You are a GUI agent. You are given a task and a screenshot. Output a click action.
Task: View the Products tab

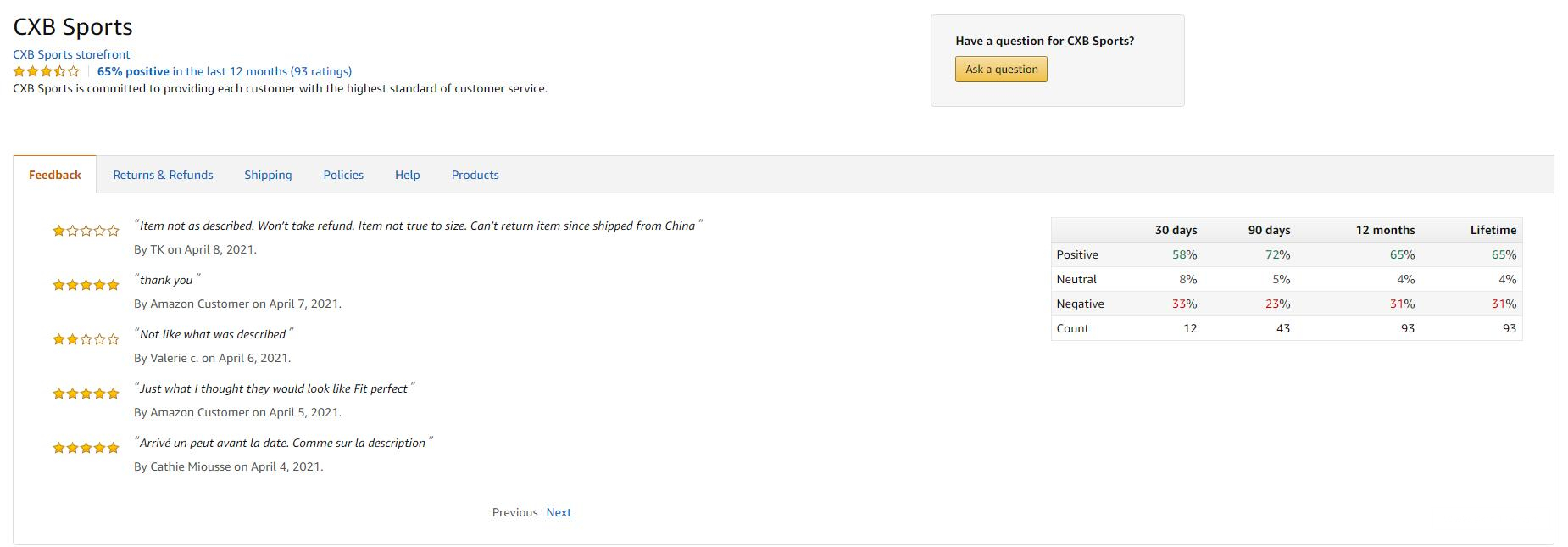coord(475,175)
